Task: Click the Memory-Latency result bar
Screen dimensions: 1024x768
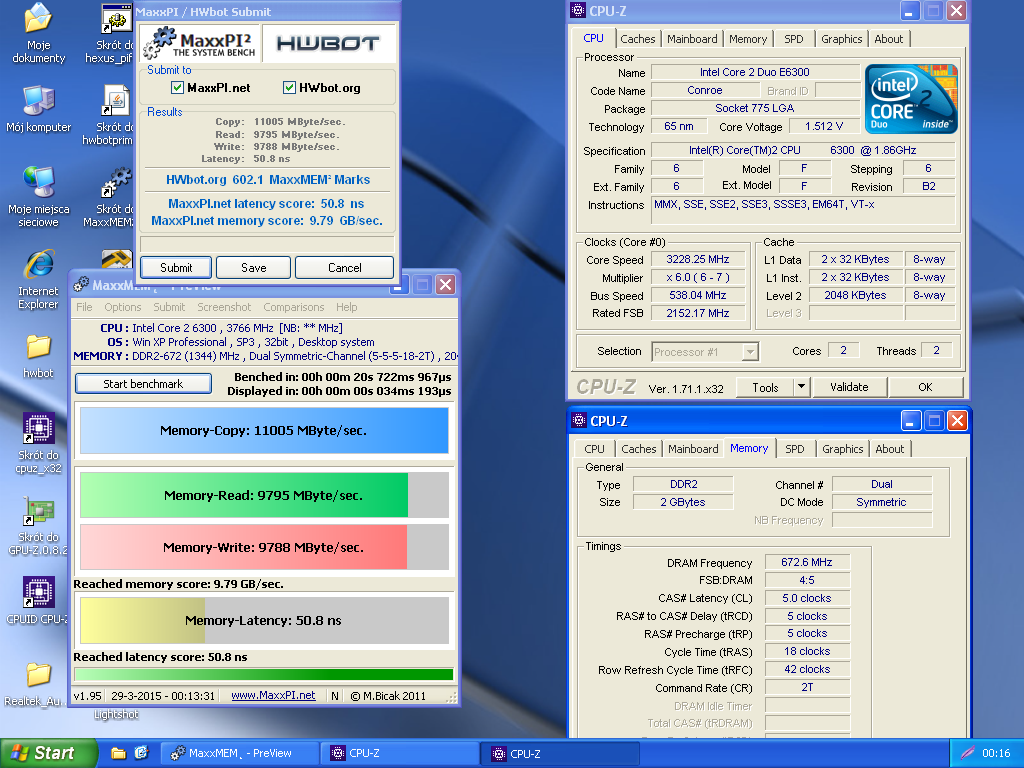Action: click(x=264, y=620)
